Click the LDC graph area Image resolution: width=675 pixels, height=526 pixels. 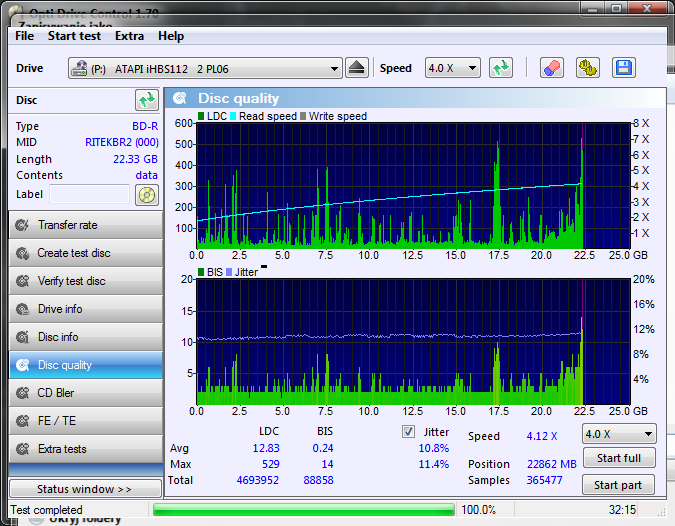point(413,186)
